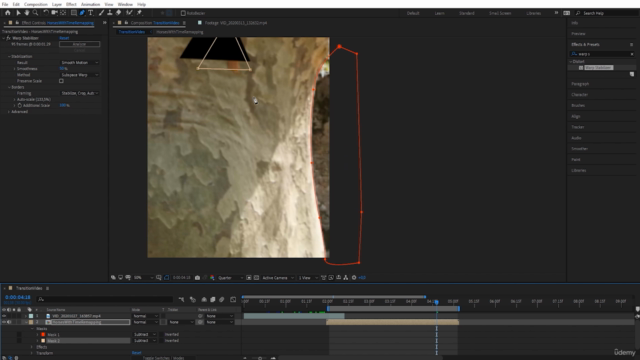The height and width of the screenshot is (360, 640).
Task: Click the composition mini-flowchart icon in timeline
Action: [182, 299]
